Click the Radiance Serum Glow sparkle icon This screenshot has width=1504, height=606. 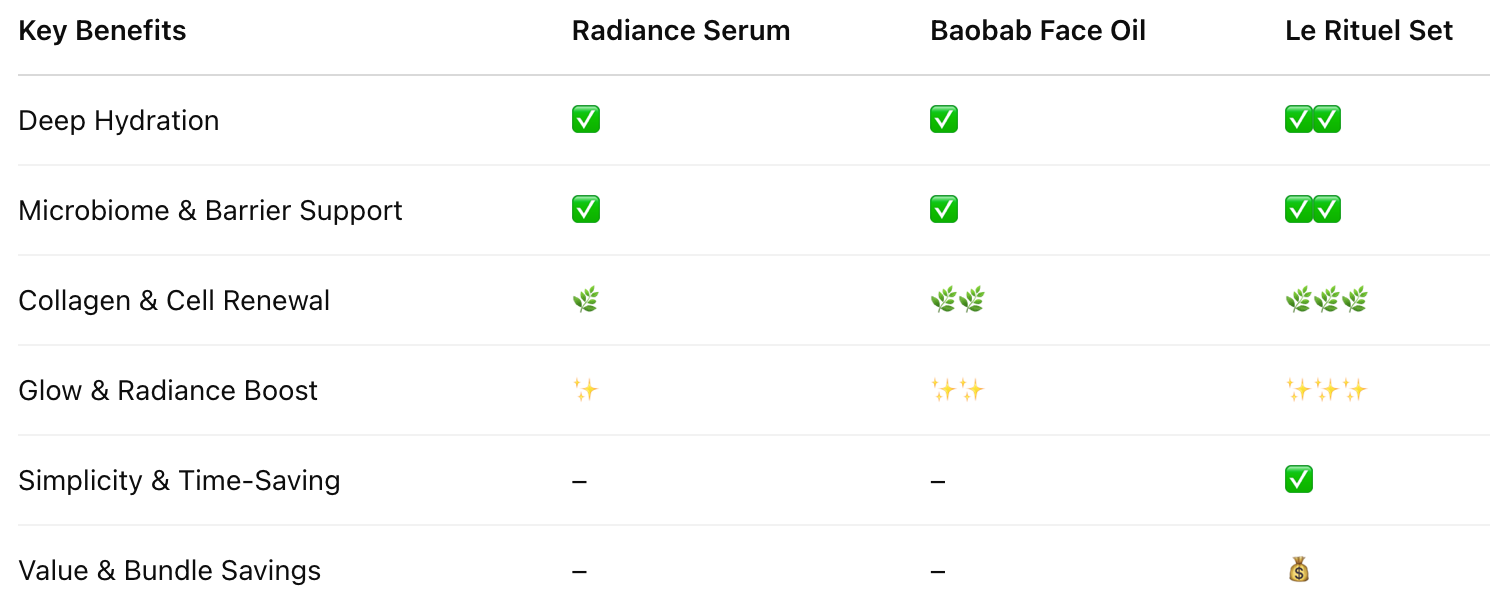pos(585,390)
